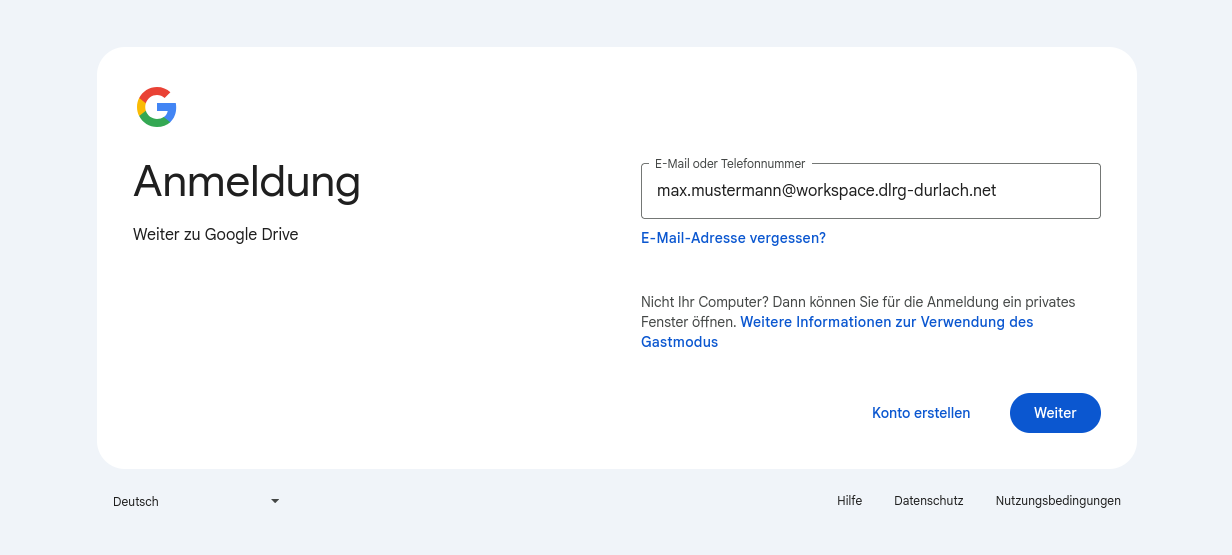Click the word "Gastmodus" in the link
Screen dimensions: 1232x555
click(x=679, y=342)
